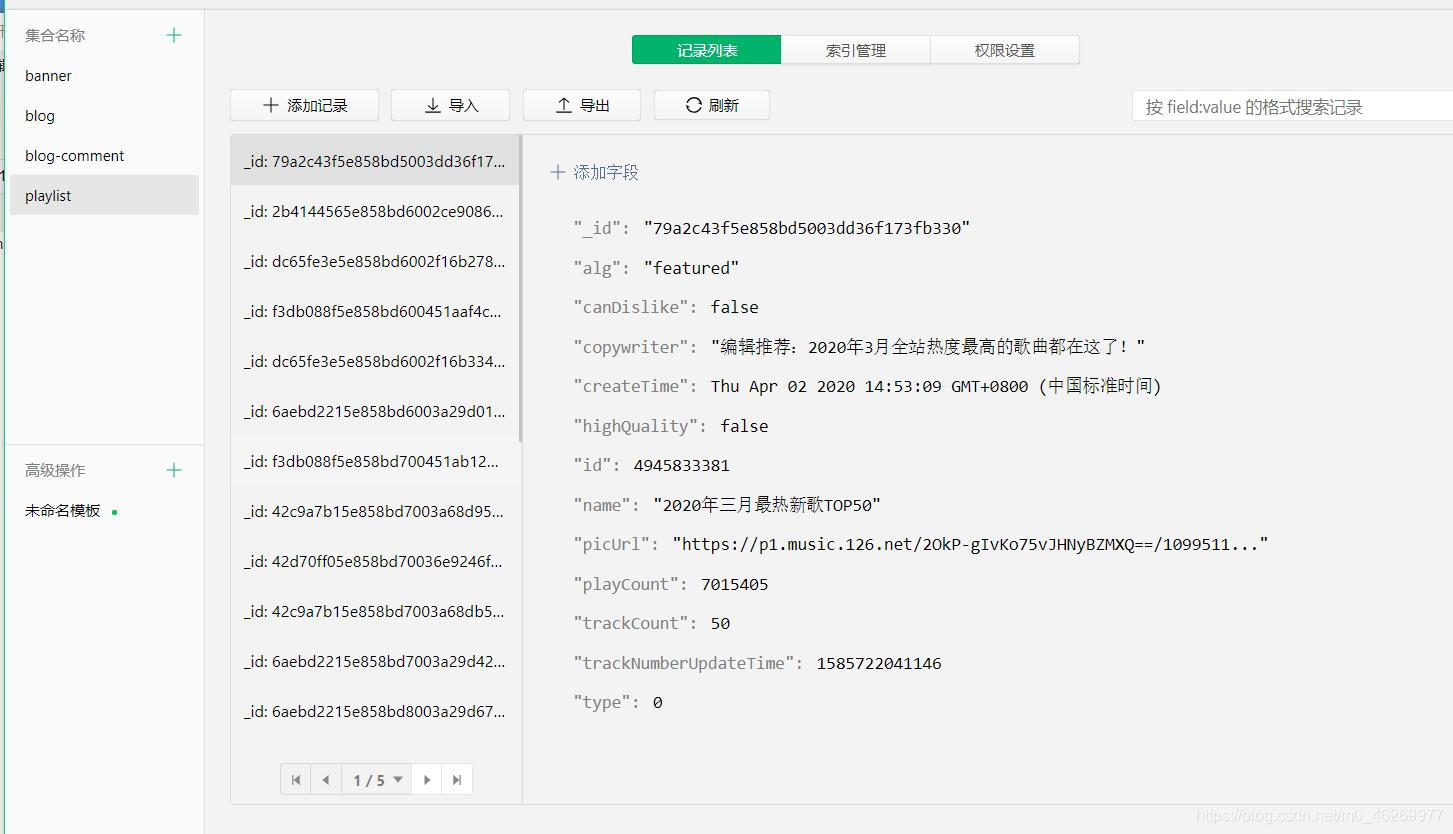The height and width of the screenshot is (834, 1453).
Task: Click the copywriter field value
Action: point(928,347)
